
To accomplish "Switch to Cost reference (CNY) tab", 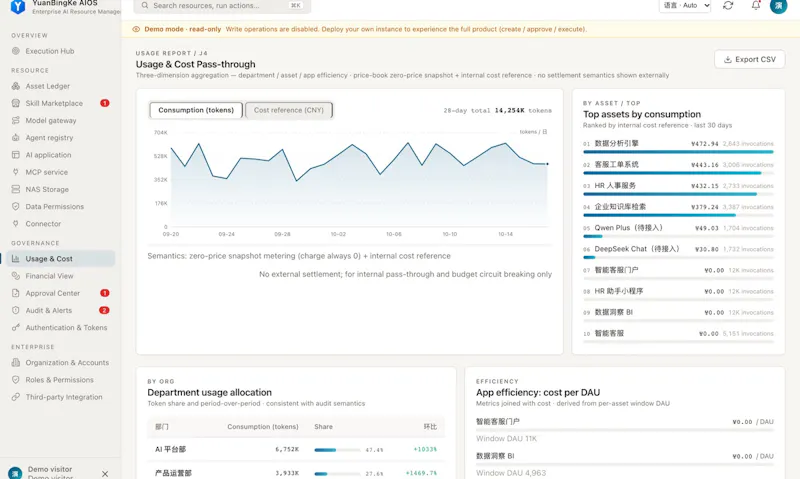I will (x=289, y=110).
